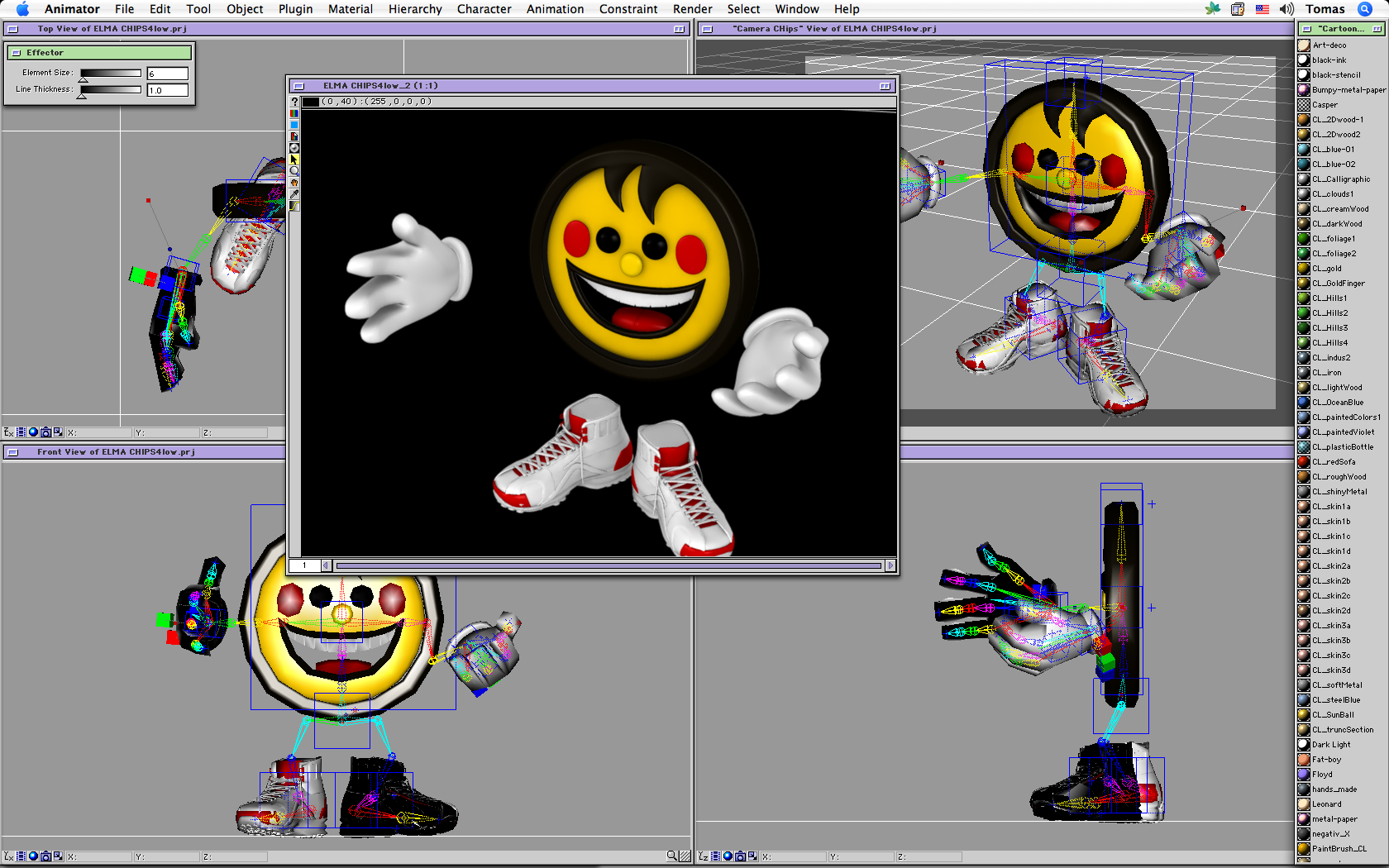Open the Render menu
This screenshot has width=1389, height=868.
click(x=692, y=9)
